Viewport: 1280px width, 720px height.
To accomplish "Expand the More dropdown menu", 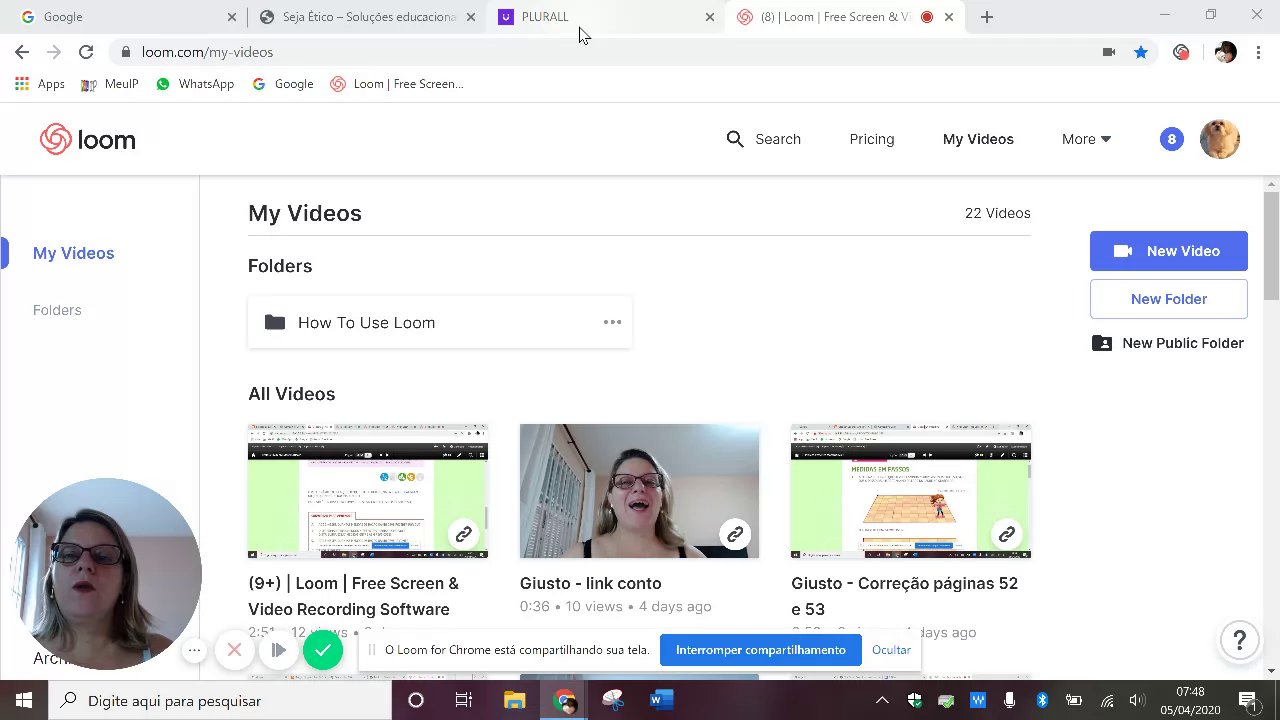I will [x=1086, y=139].
